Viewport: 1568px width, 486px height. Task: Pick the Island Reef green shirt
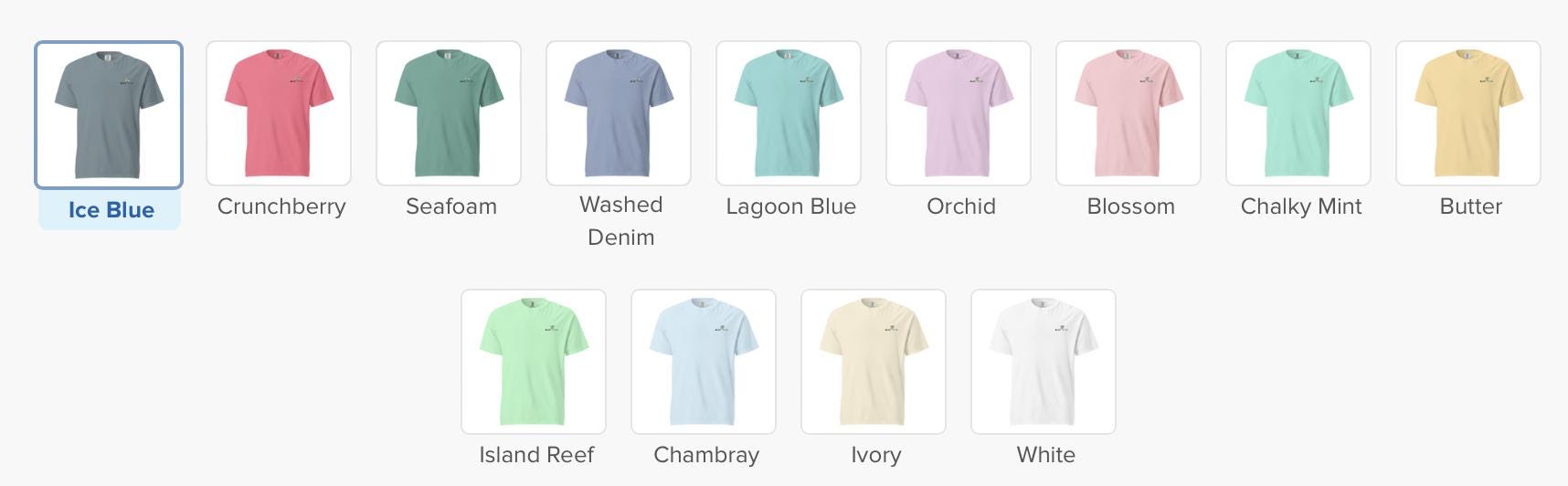tap(534, 362)
